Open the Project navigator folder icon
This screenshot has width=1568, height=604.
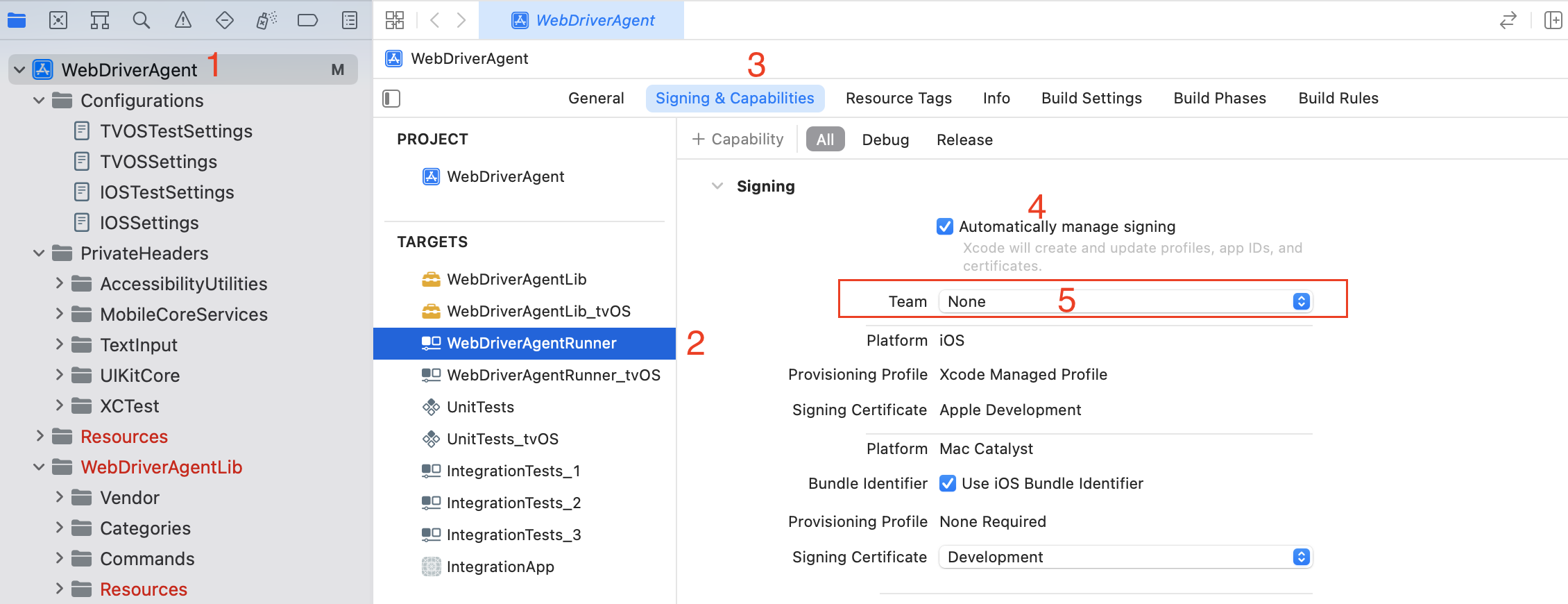coord(17,20)
